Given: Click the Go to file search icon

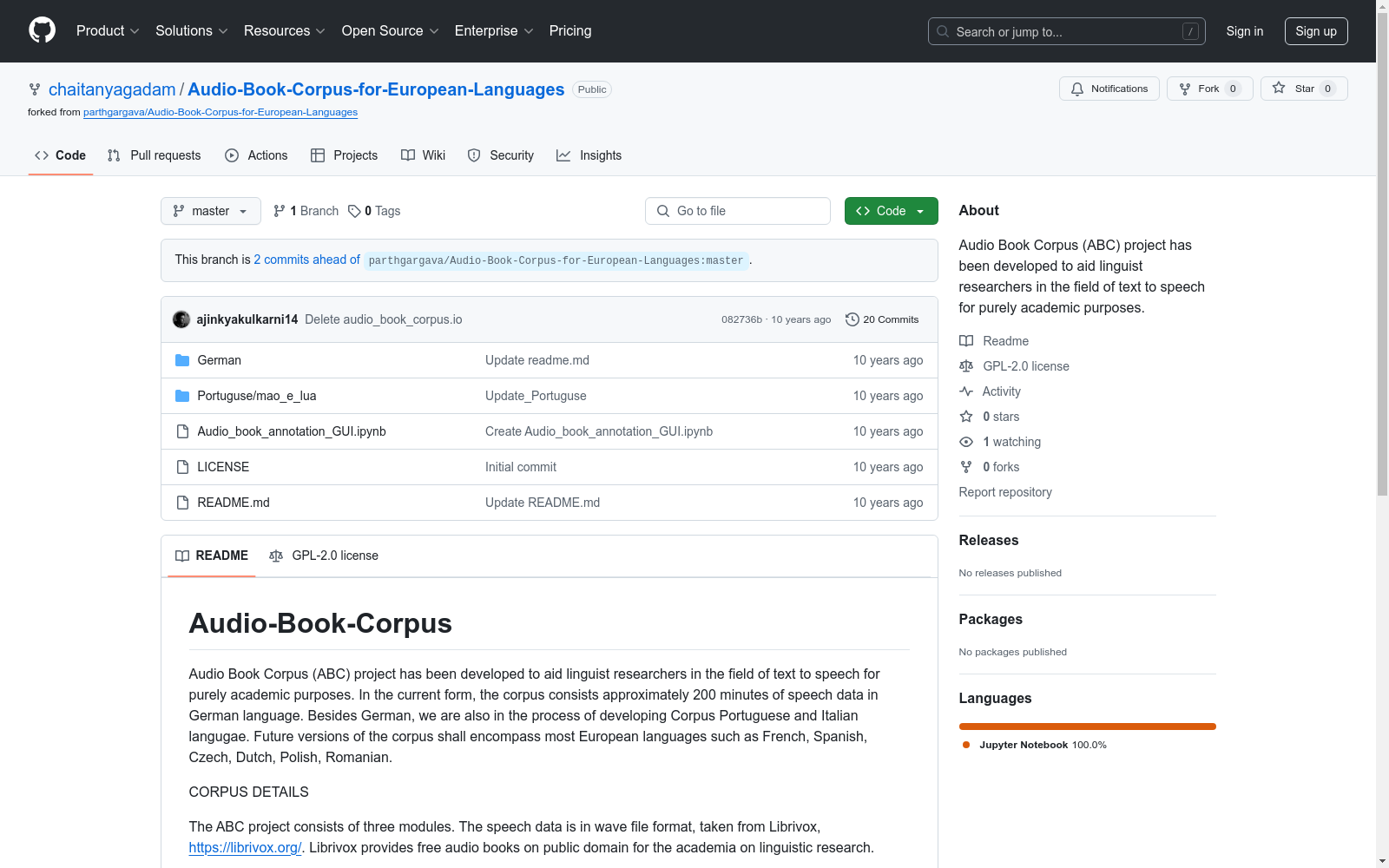Looking at the screenshot, I should 663,211.
